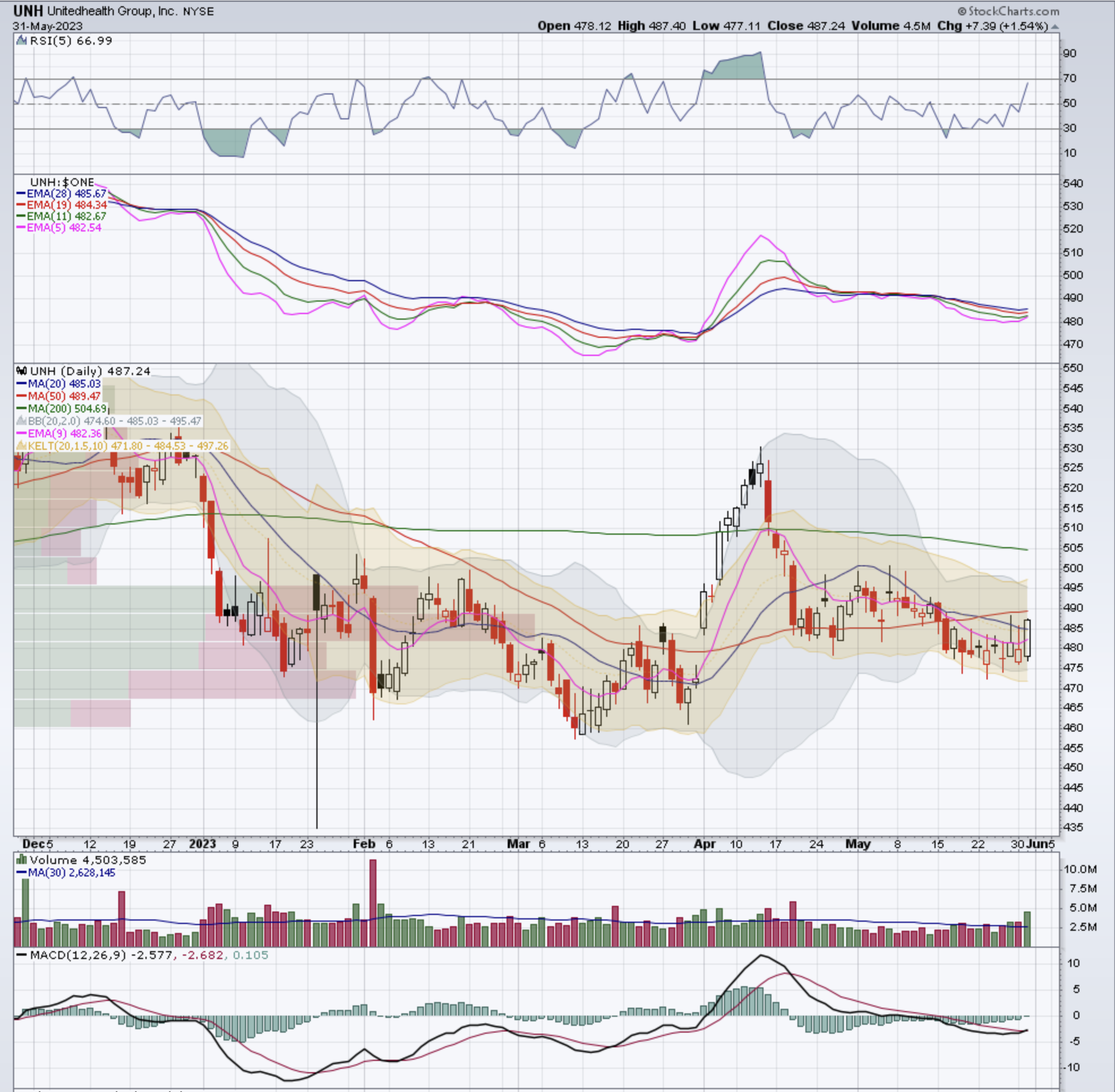Click the Dec label on the date axis
The height and width of the screenshot is (1092, 1115).
coord(33,844)
